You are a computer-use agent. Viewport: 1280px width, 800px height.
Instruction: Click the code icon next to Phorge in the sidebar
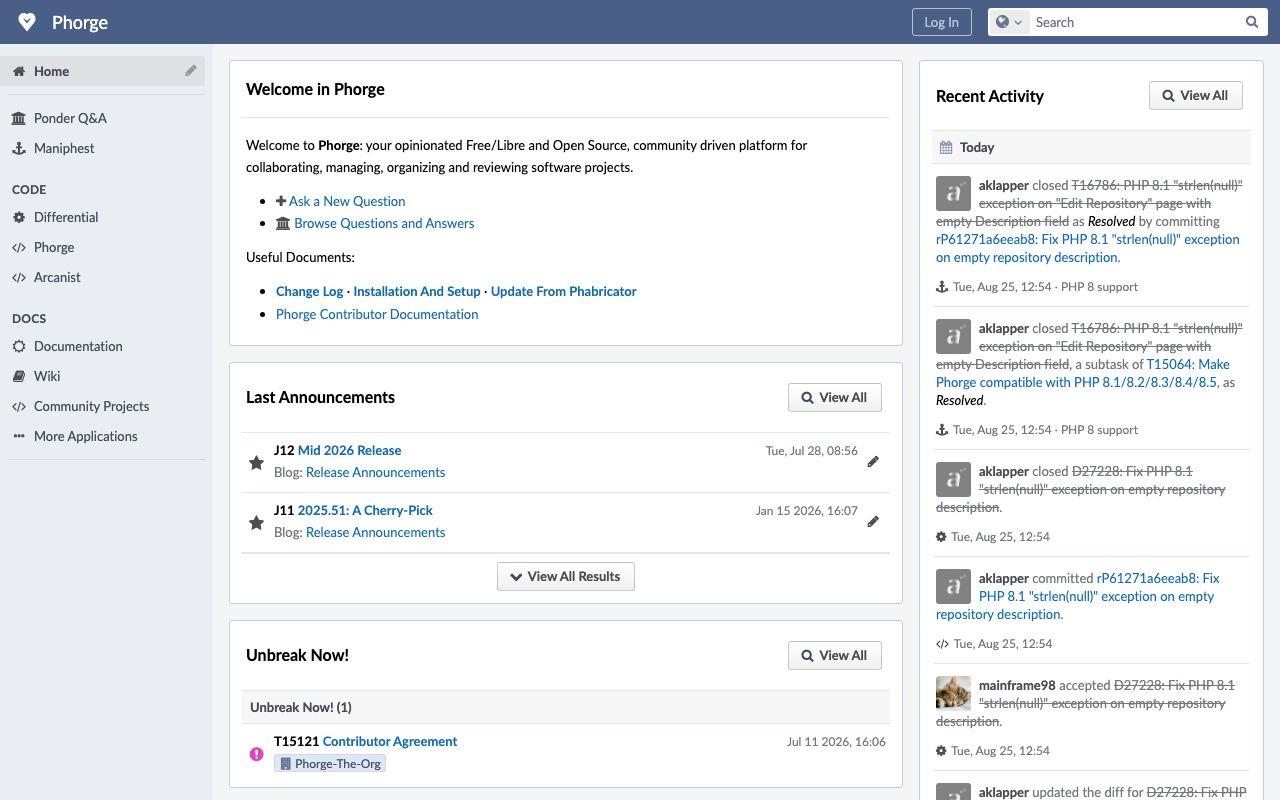click(19, 247)
